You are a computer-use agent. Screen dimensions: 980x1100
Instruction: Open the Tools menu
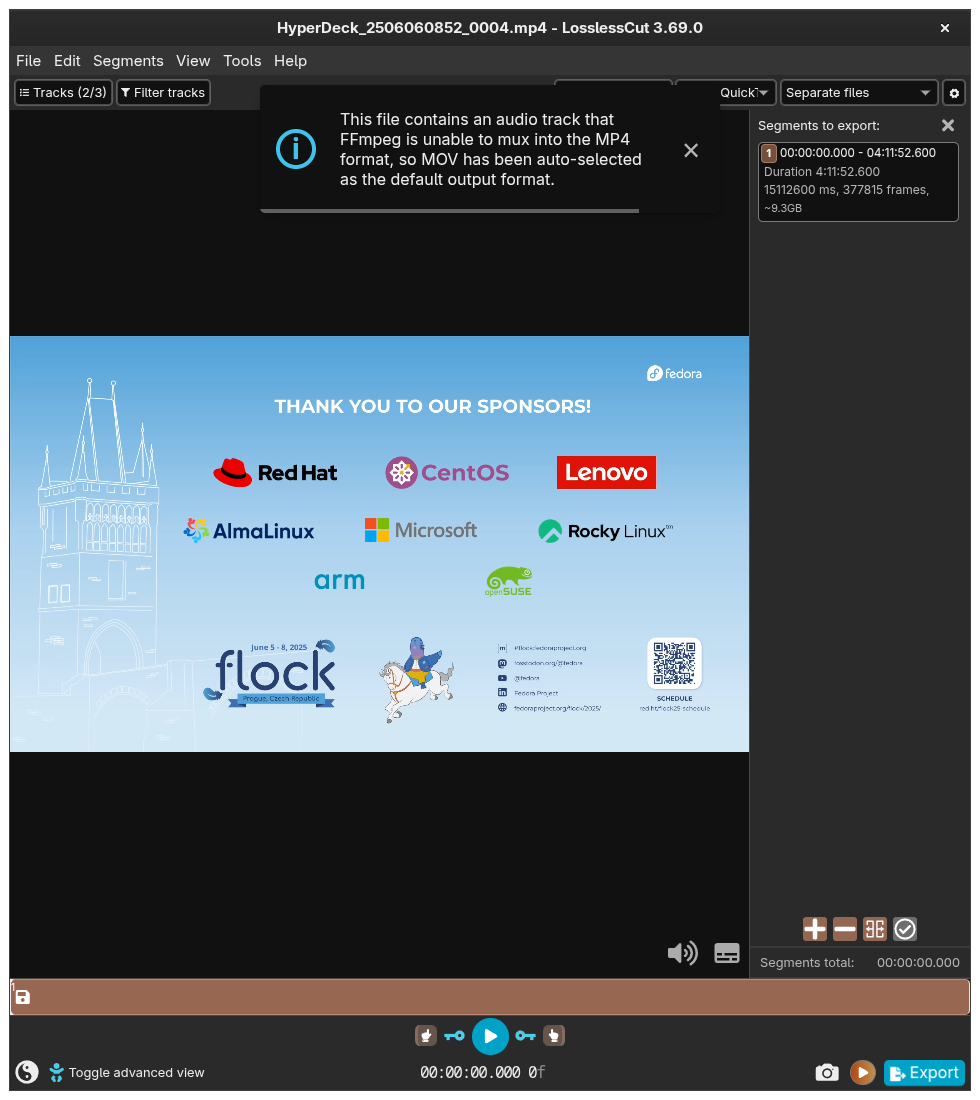[242, 61]
